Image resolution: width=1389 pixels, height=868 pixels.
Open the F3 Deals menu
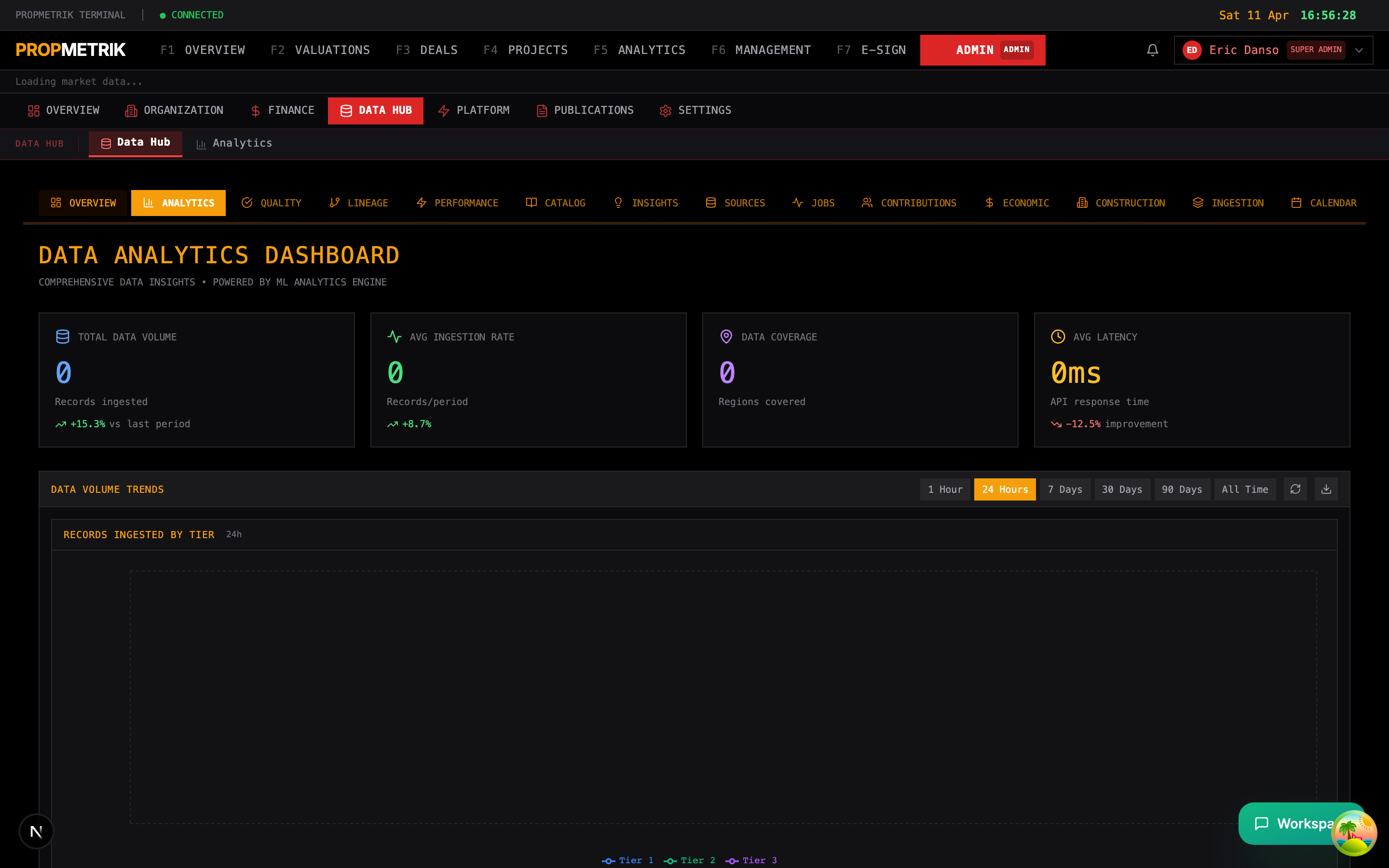tap(426, 50)
